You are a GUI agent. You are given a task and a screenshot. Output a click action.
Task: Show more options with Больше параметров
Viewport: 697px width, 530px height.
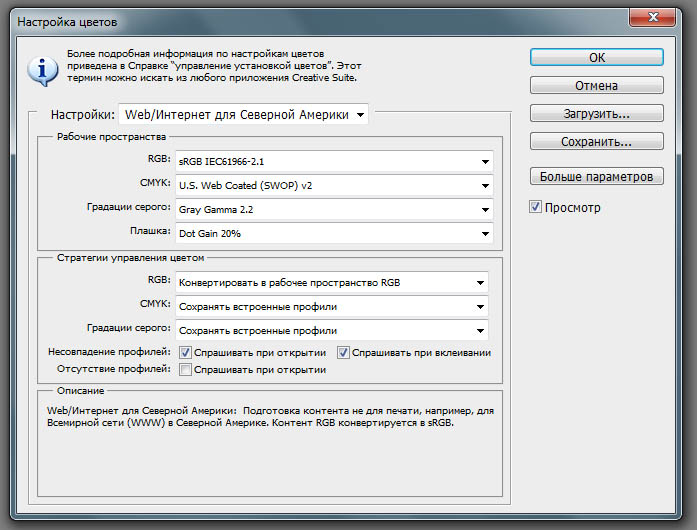[x=597, y=176]
